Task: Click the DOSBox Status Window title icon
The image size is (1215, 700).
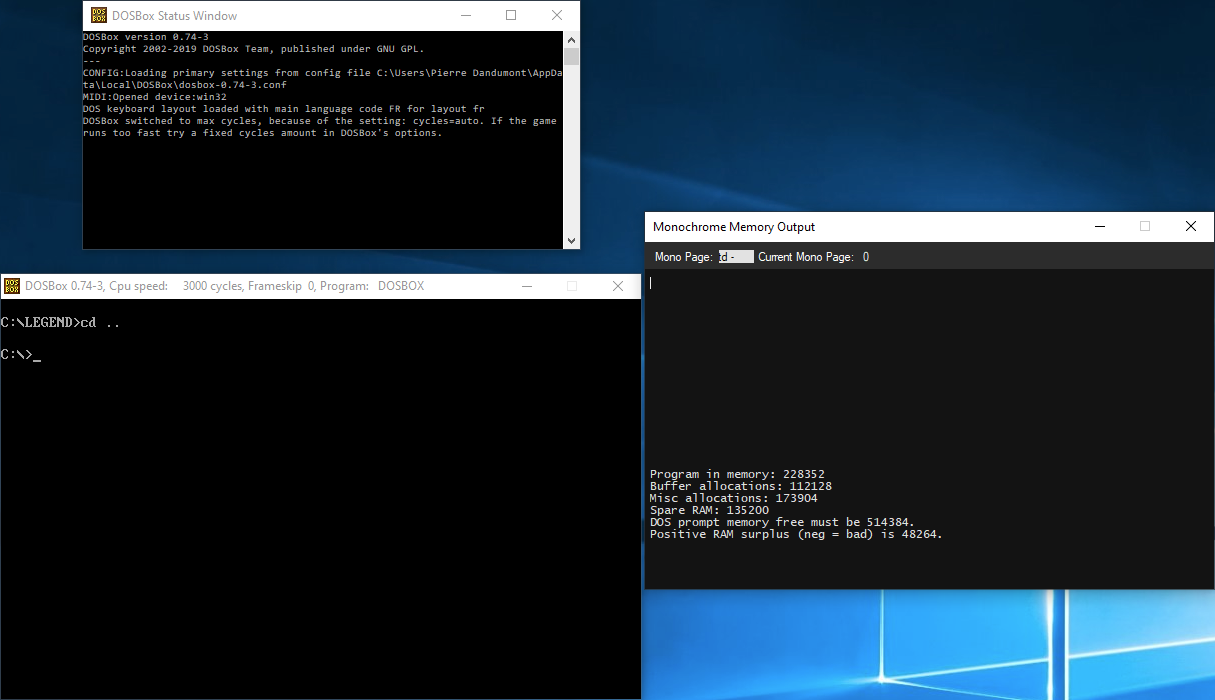Action: 99,15
